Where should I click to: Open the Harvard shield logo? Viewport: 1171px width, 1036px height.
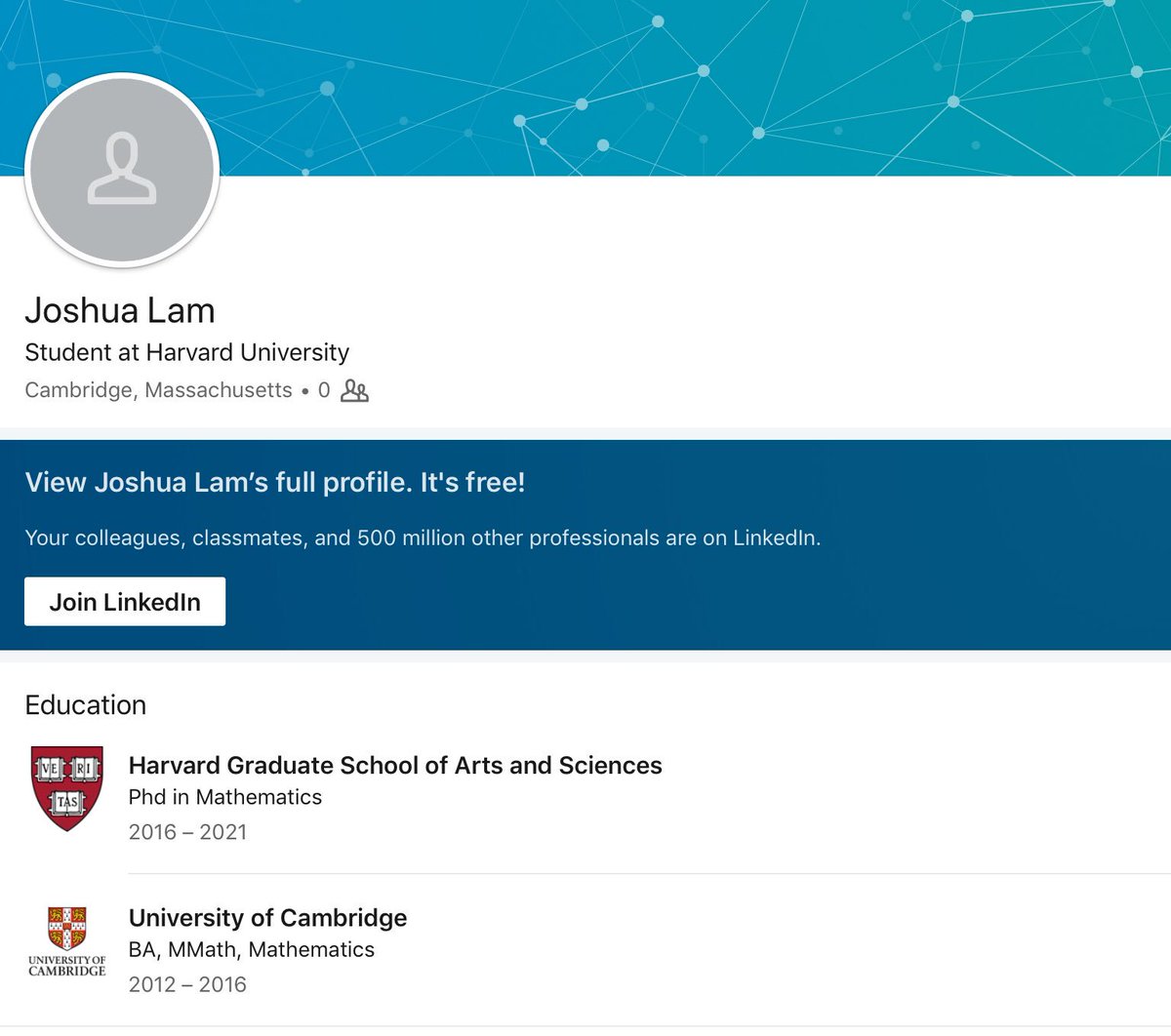pyautogui.click(x=66, y=788)
